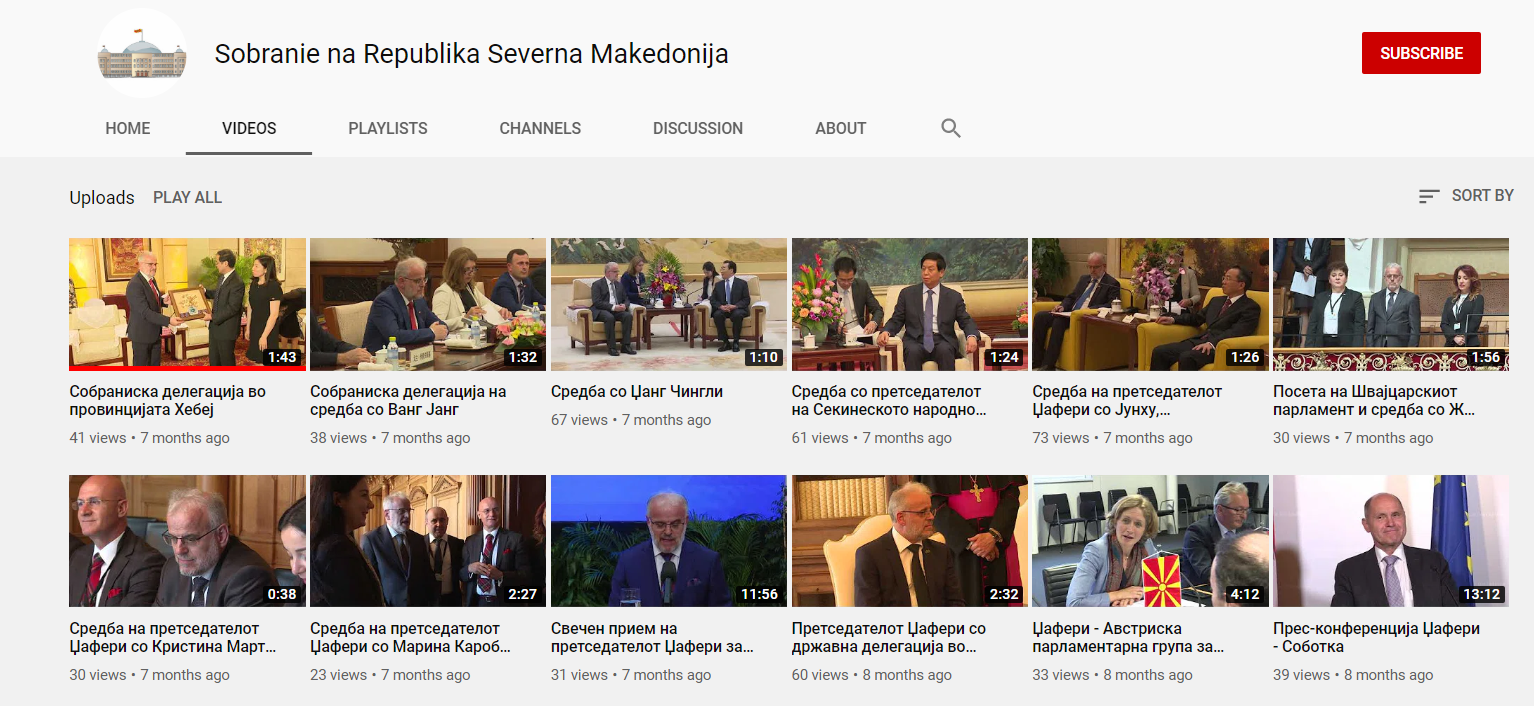1534x706 pixels.
Task: Click title Прес-конференција Џафери - Соботка
Action: tap(1376, 637)
